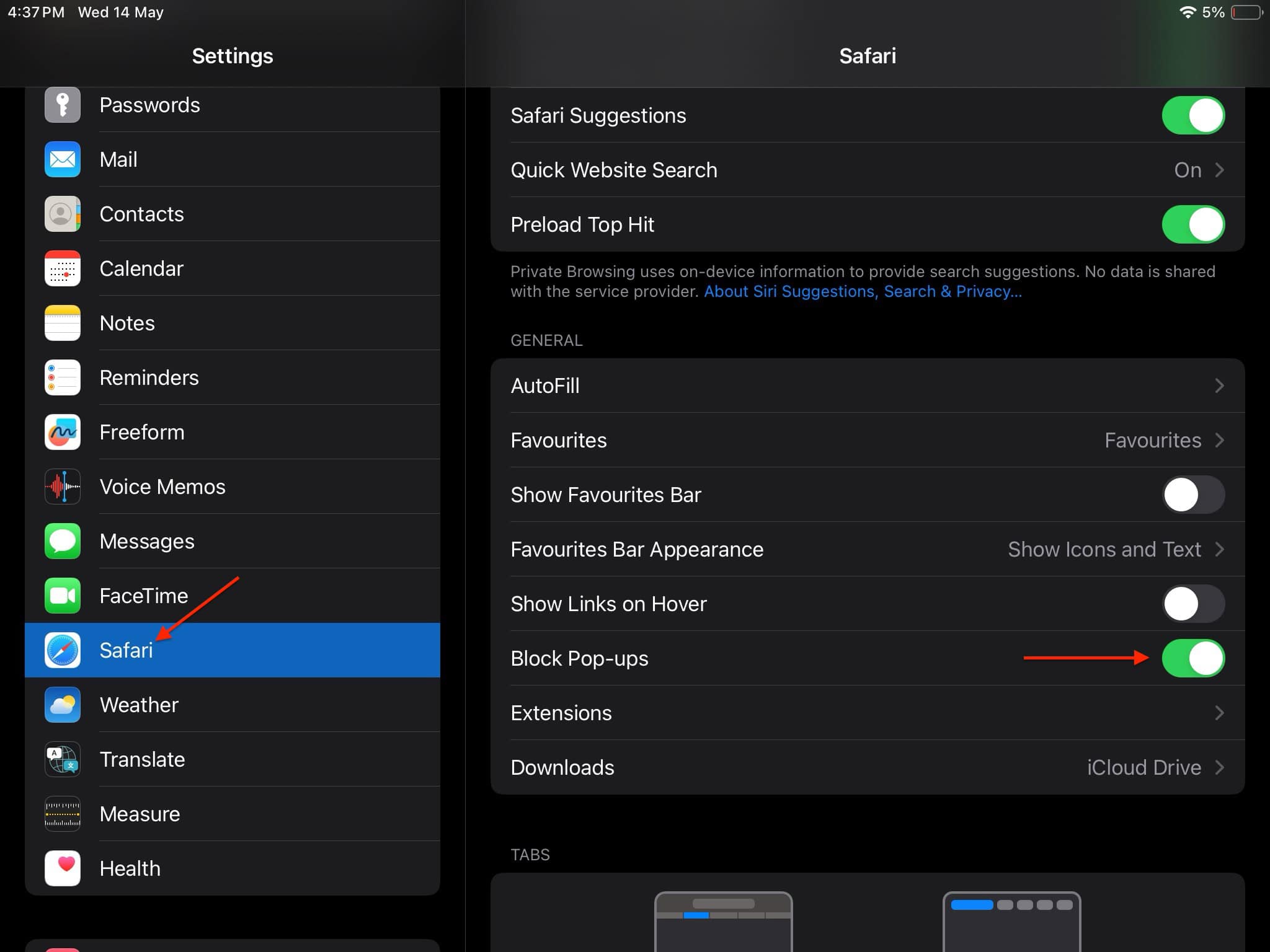The image size is (1270, 952).
Task: Select the Contacts app icon
Action: (62, 214)
